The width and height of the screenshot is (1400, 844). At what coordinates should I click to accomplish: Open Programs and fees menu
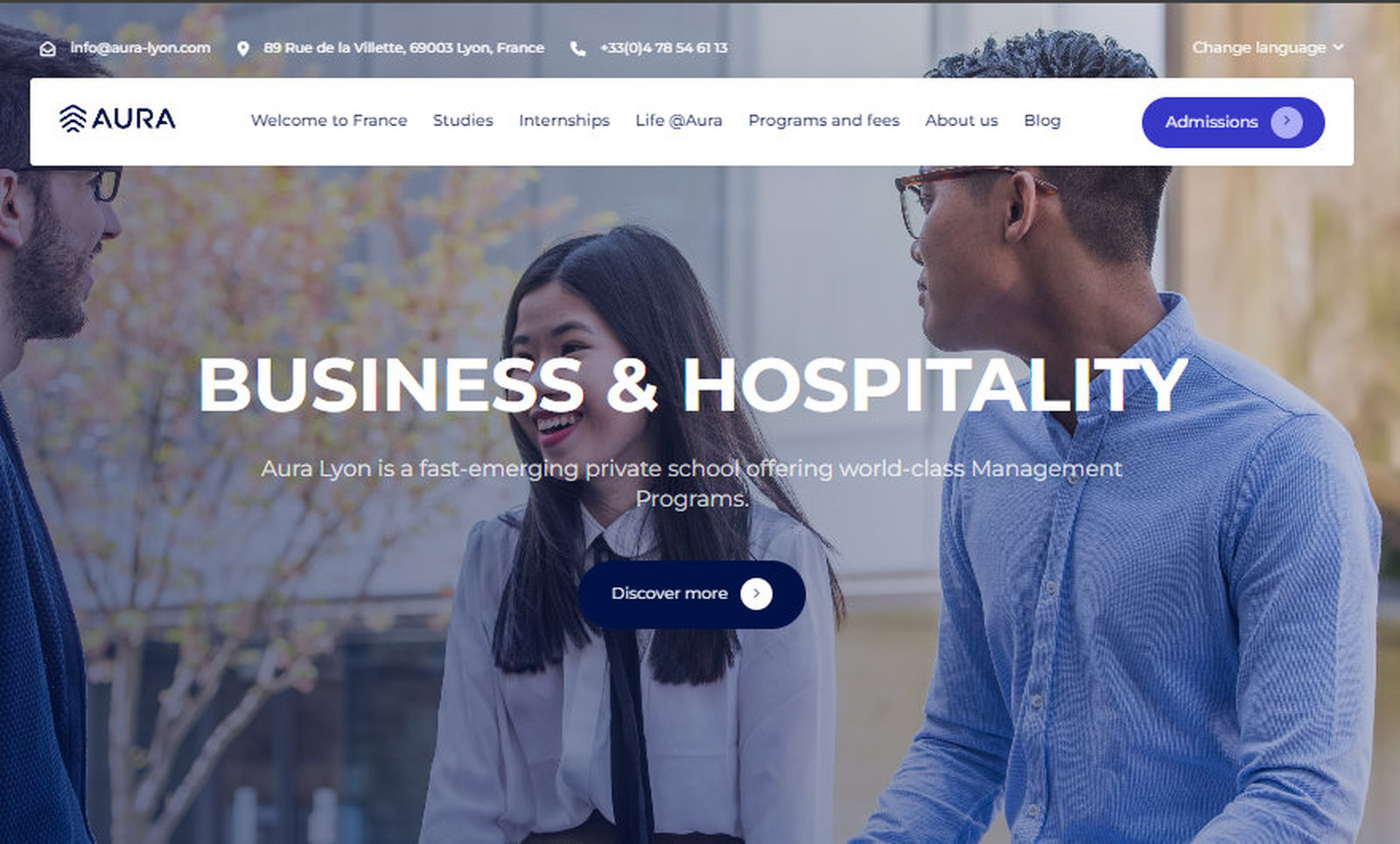824,121
